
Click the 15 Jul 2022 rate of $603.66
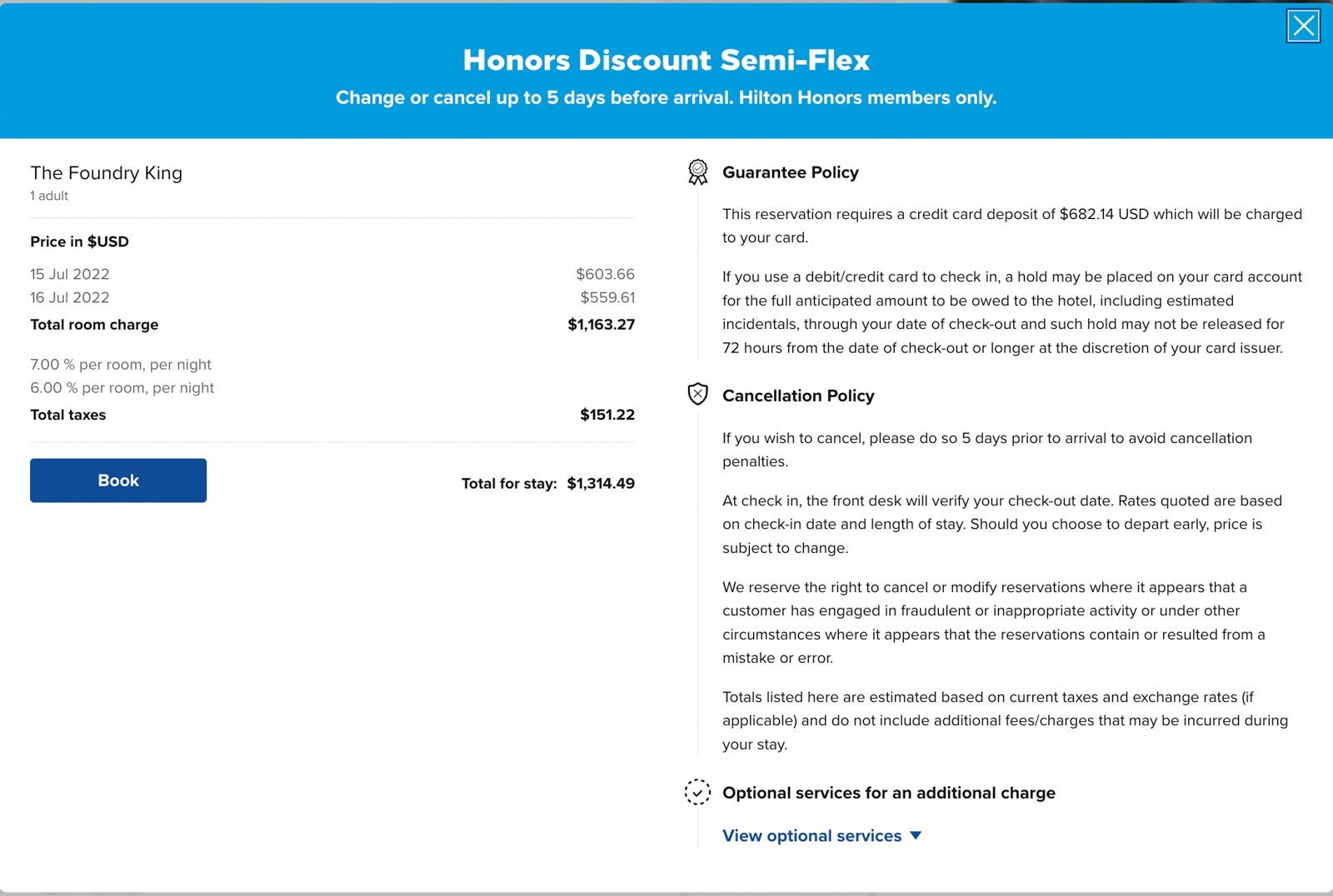(x=605, y=274)
